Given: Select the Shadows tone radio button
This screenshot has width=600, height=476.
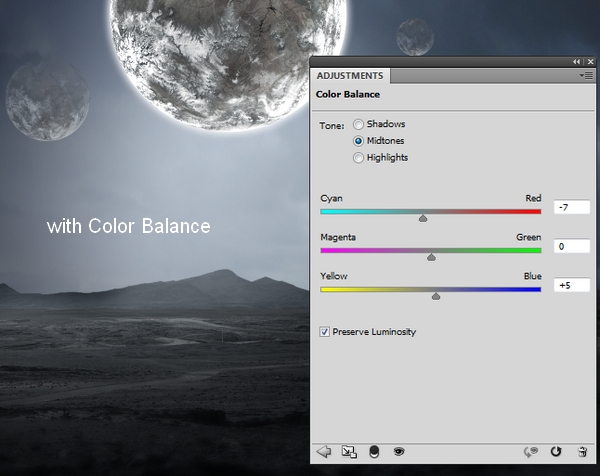Looking at the screenshot, I should (x=358, y=124).
